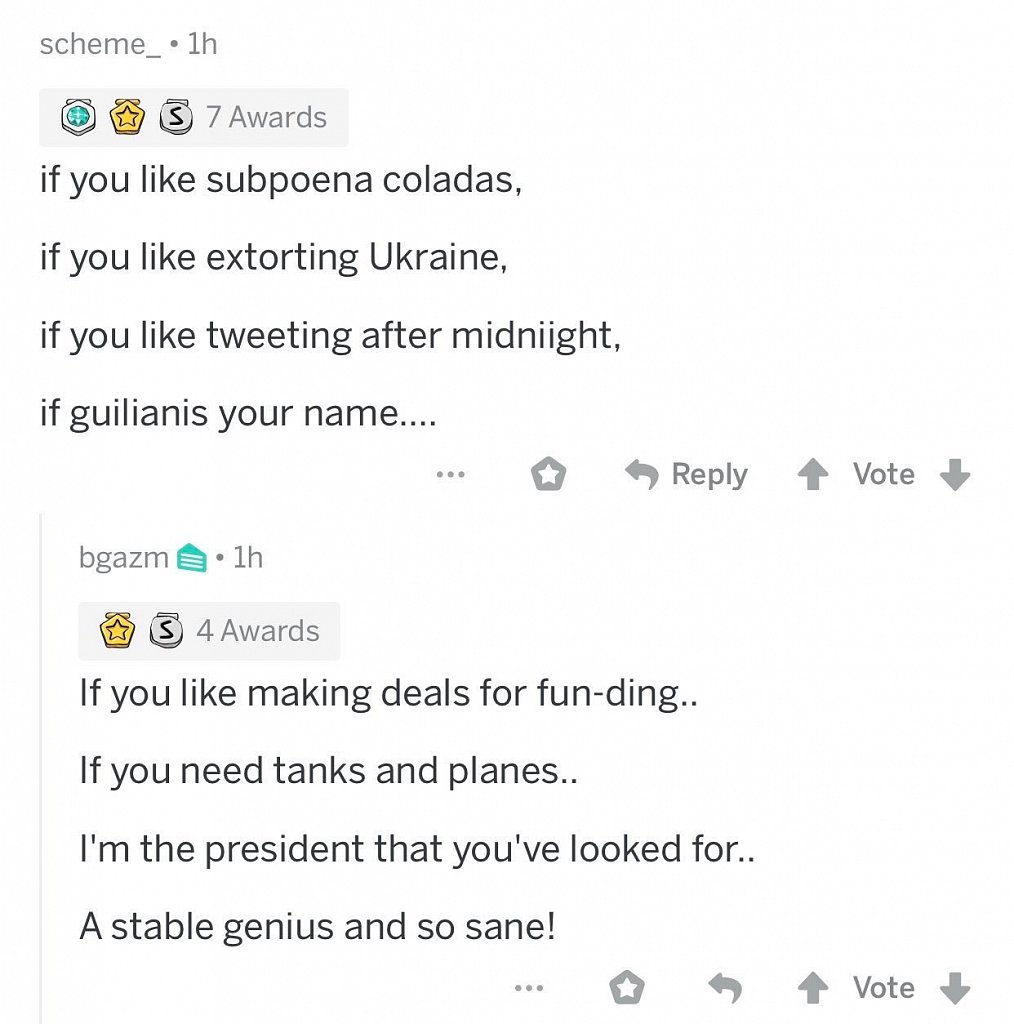Downvote the scheme_ comment
Screen dimensions: 1014x1024
tap(956, 474)
